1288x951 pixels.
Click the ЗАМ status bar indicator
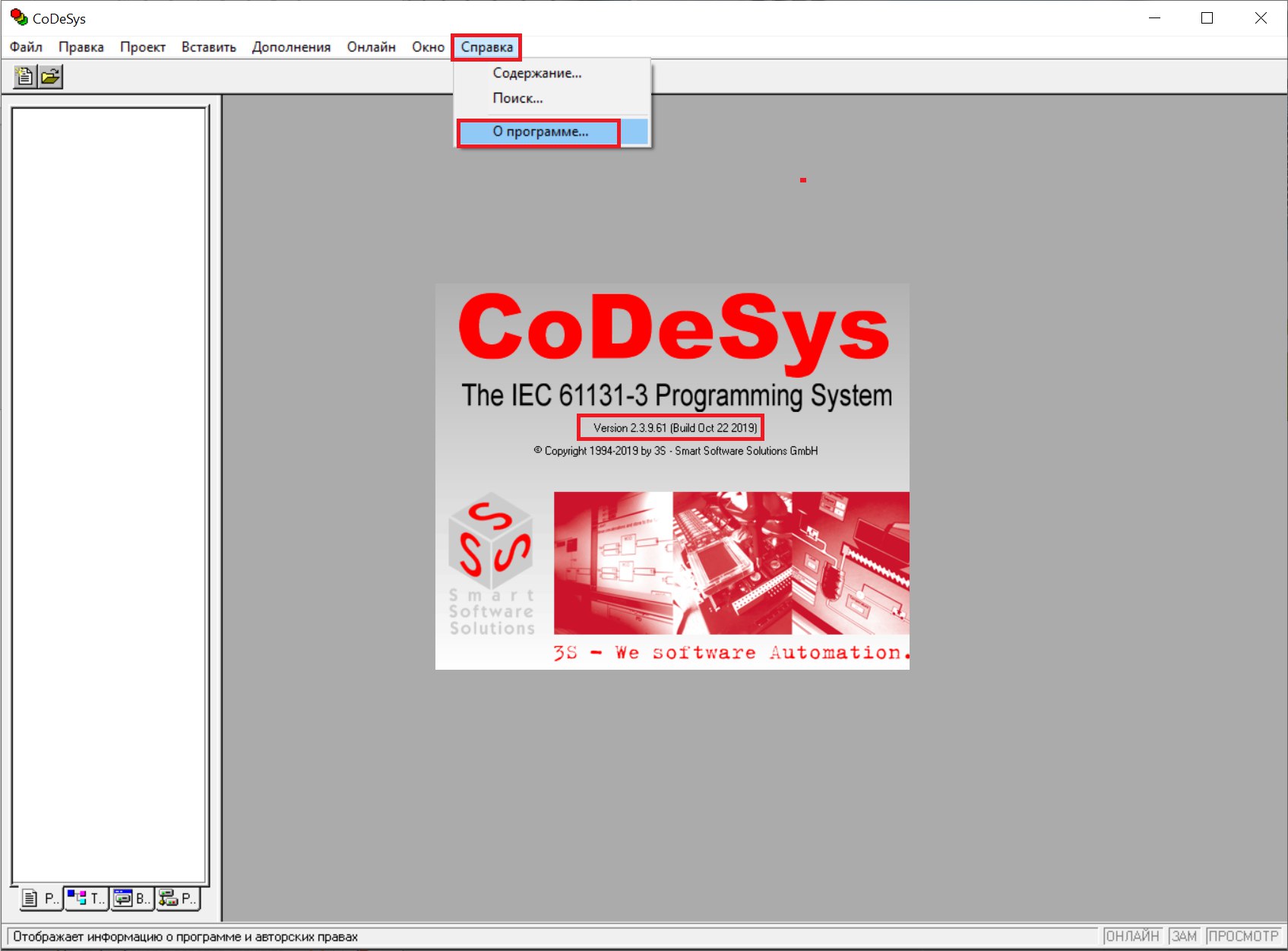click(x=1184, y=937)
